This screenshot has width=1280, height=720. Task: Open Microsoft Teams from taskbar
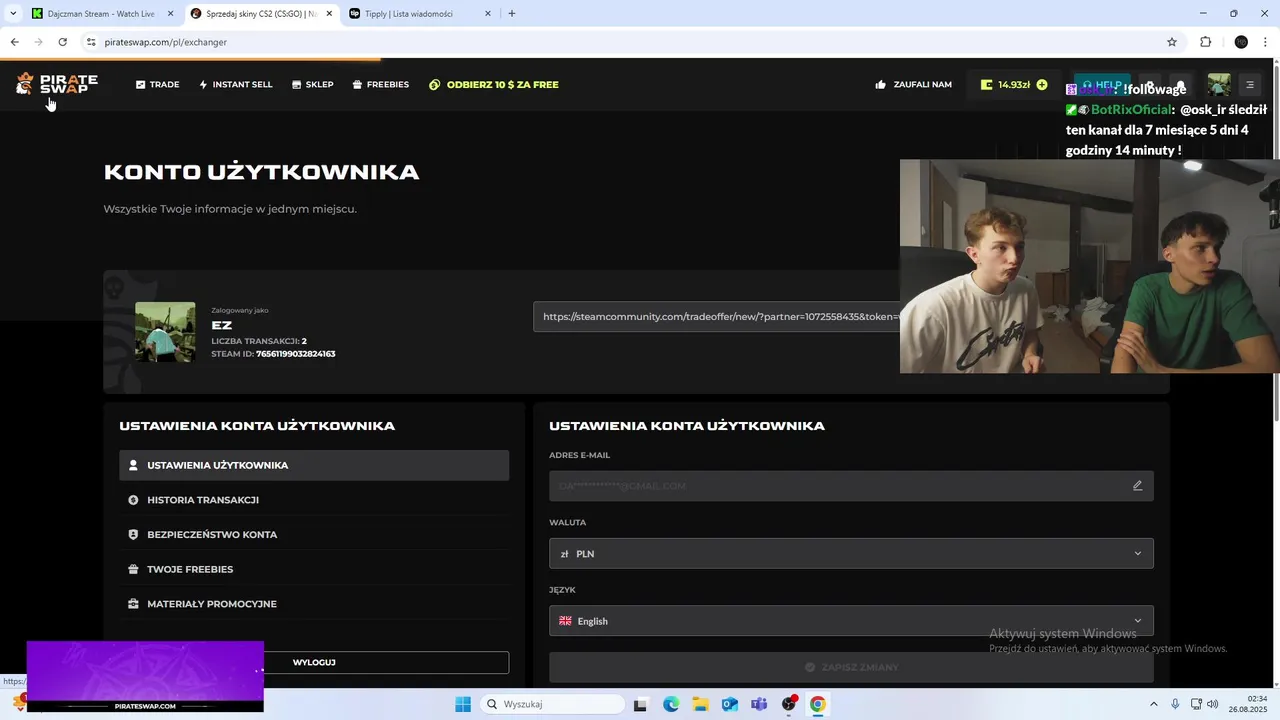point(759,704)
